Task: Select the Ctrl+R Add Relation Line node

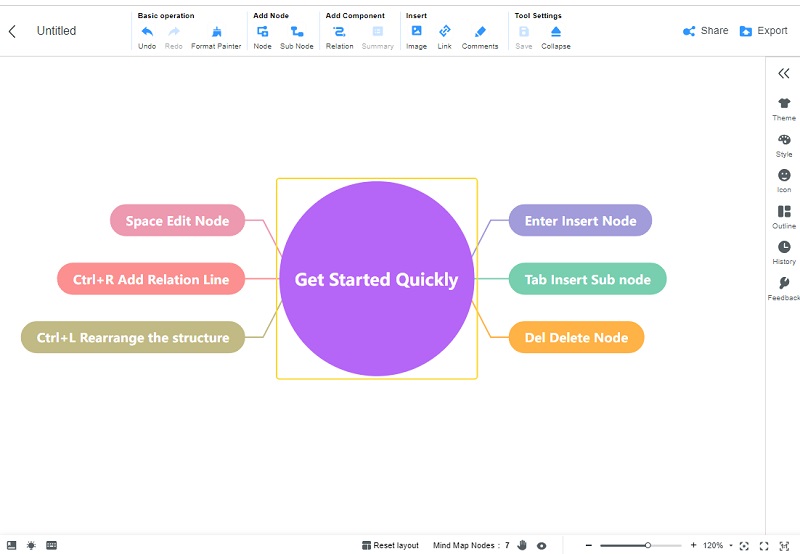Action: tap(151, 279)
